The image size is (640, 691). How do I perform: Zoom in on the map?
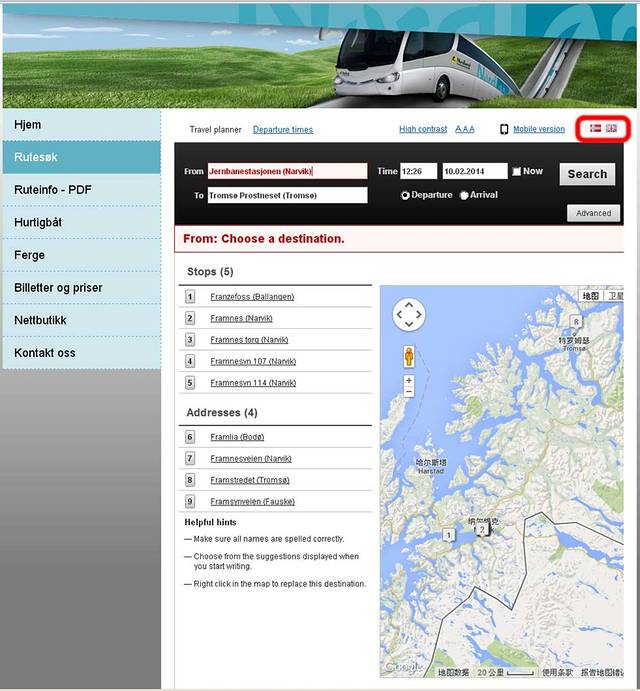(409, 381)
